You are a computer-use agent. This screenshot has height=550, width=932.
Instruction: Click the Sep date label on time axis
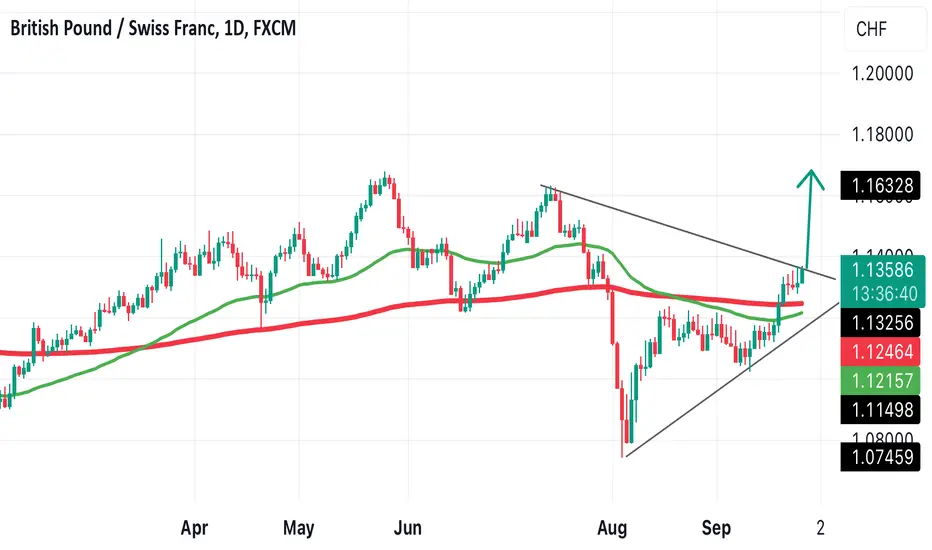click(x=716, y=527)
